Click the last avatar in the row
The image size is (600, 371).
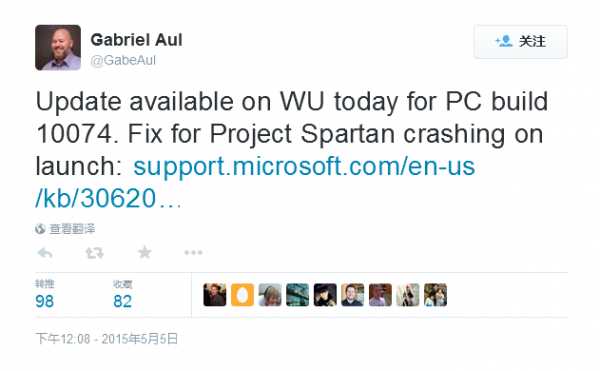(x=435, y=295)
